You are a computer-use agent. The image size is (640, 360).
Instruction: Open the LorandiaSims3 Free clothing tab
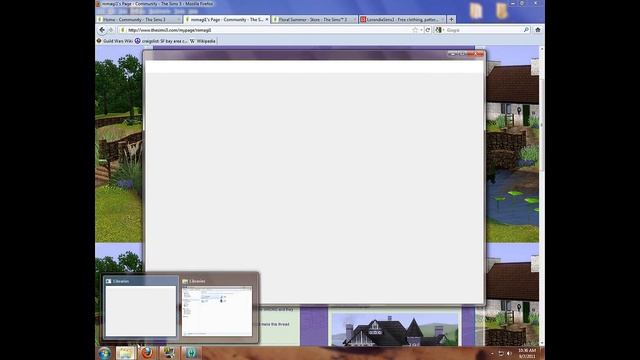coord(402,19)
